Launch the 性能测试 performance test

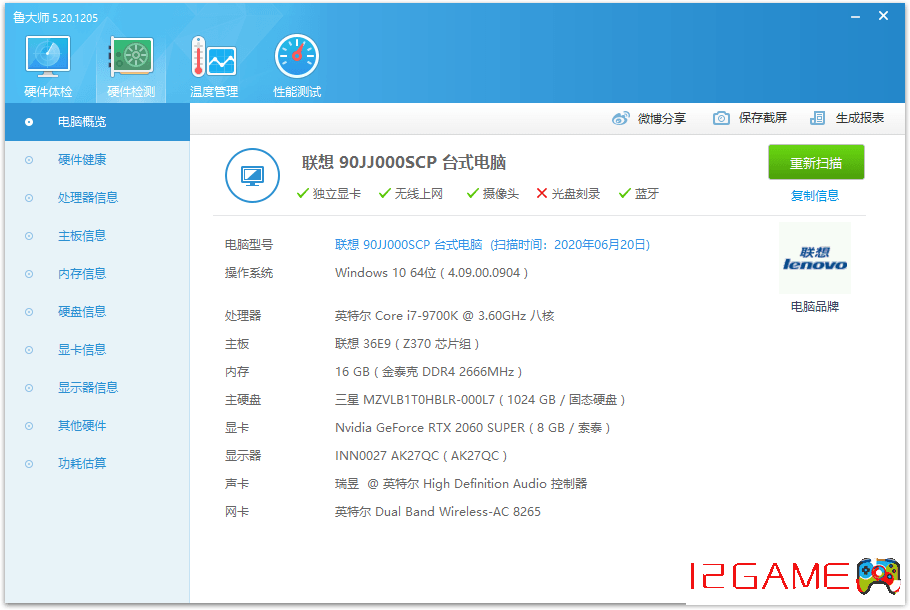(x=297, y=67)
